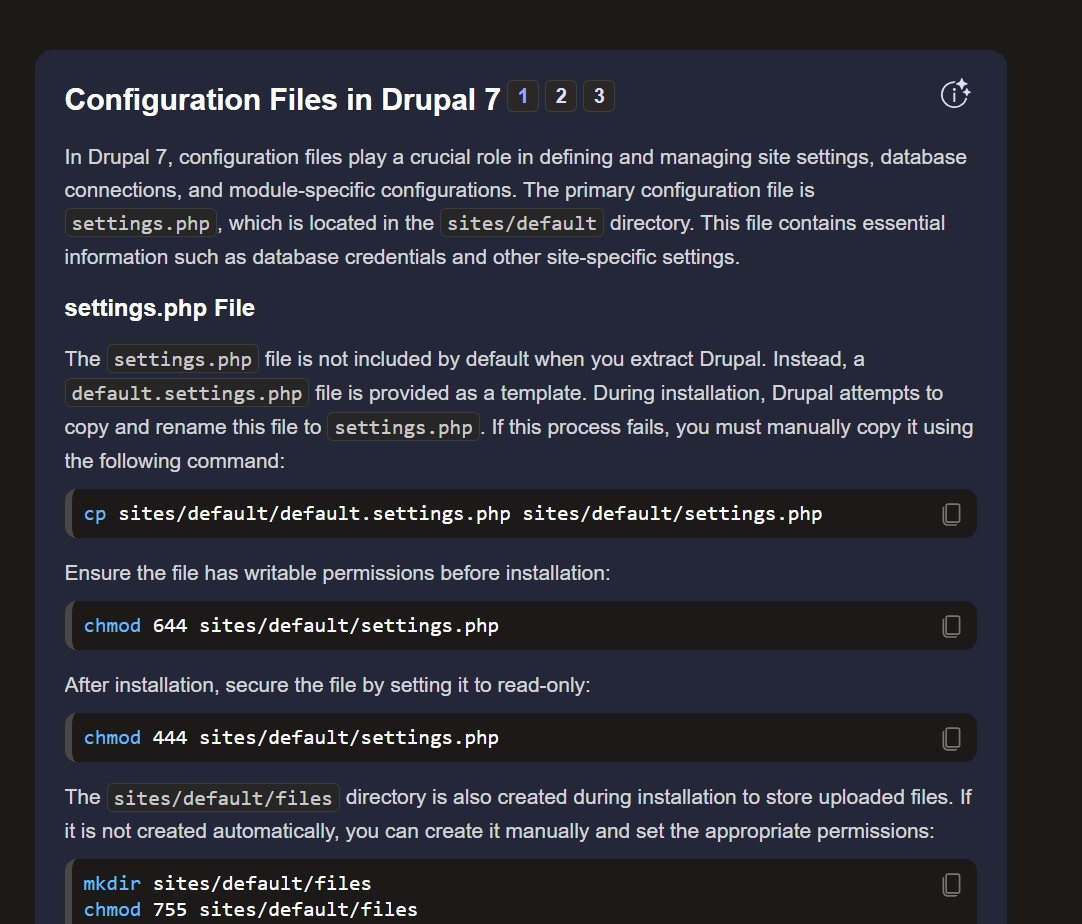Click the 'sites/default/files' inline code
Image resolution: width=1082 pixels, height=924 pixels.
tap(223, 798)
